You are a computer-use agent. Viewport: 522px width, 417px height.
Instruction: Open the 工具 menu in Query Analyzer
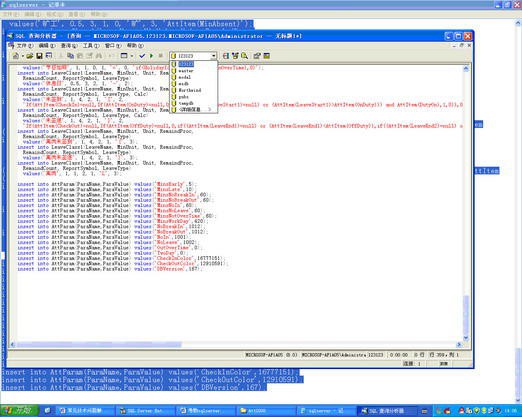point(91,46)
